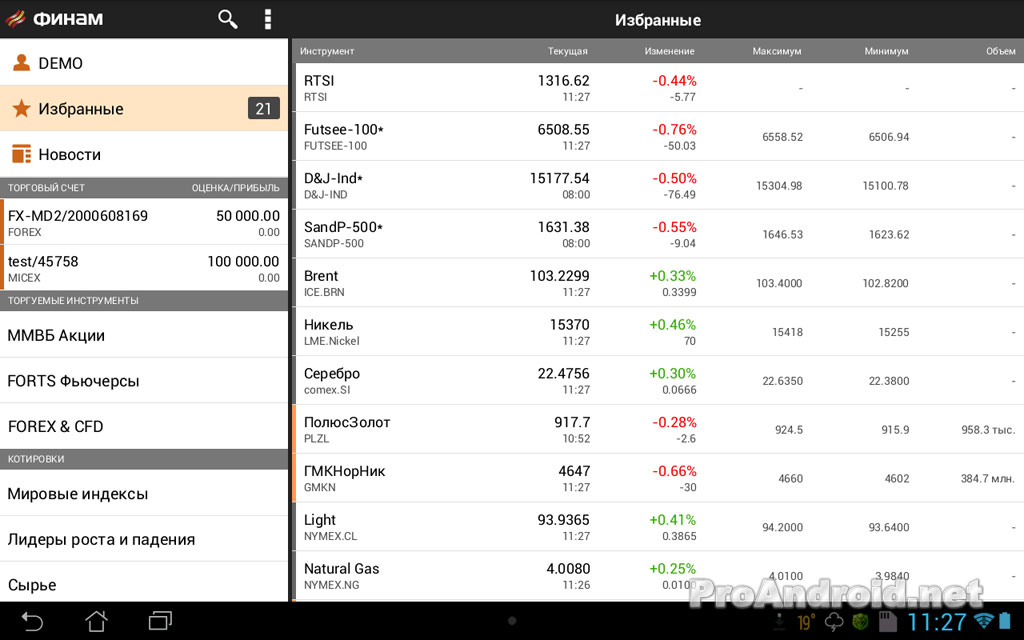Tap the star icon beside Избранные
This screenshot has width=1024, height=640.
[x=22, y=108]
